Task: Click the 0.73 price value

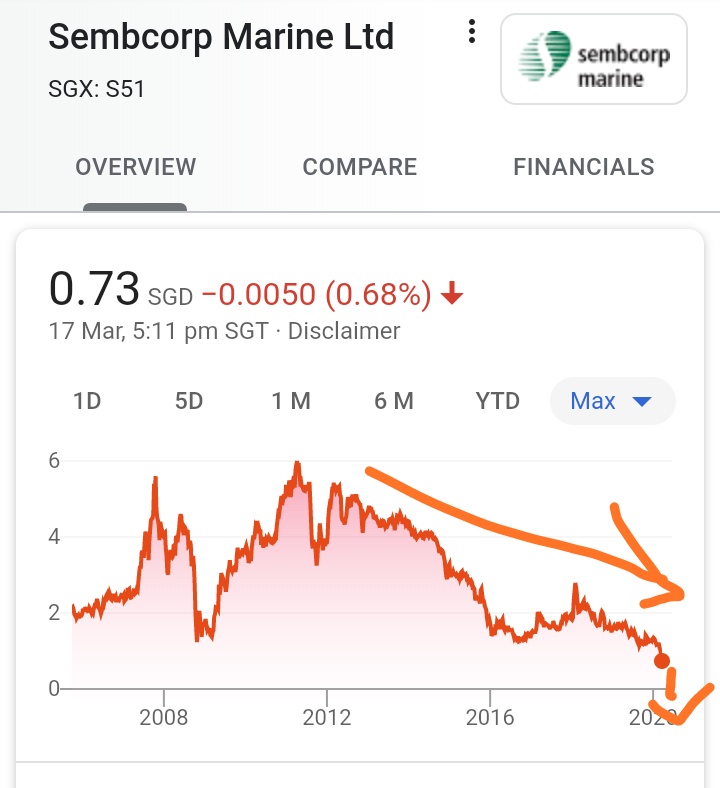Action: tap(94, 291)
